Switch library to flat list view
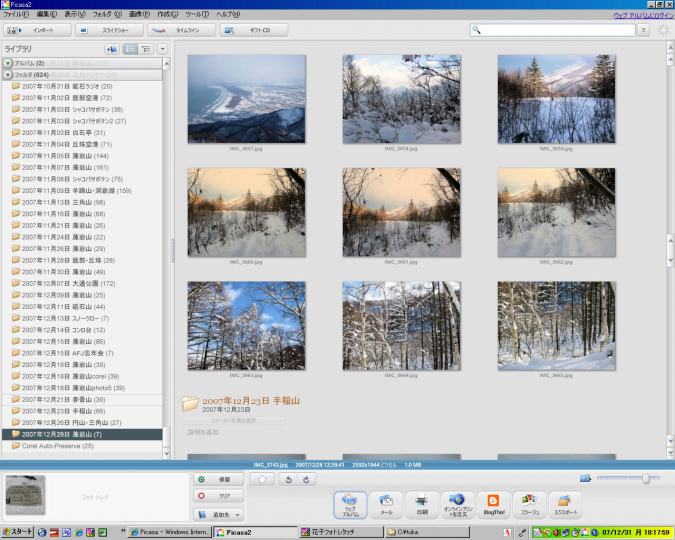Screen dimensions: 675x540 (x=130, y=48)
